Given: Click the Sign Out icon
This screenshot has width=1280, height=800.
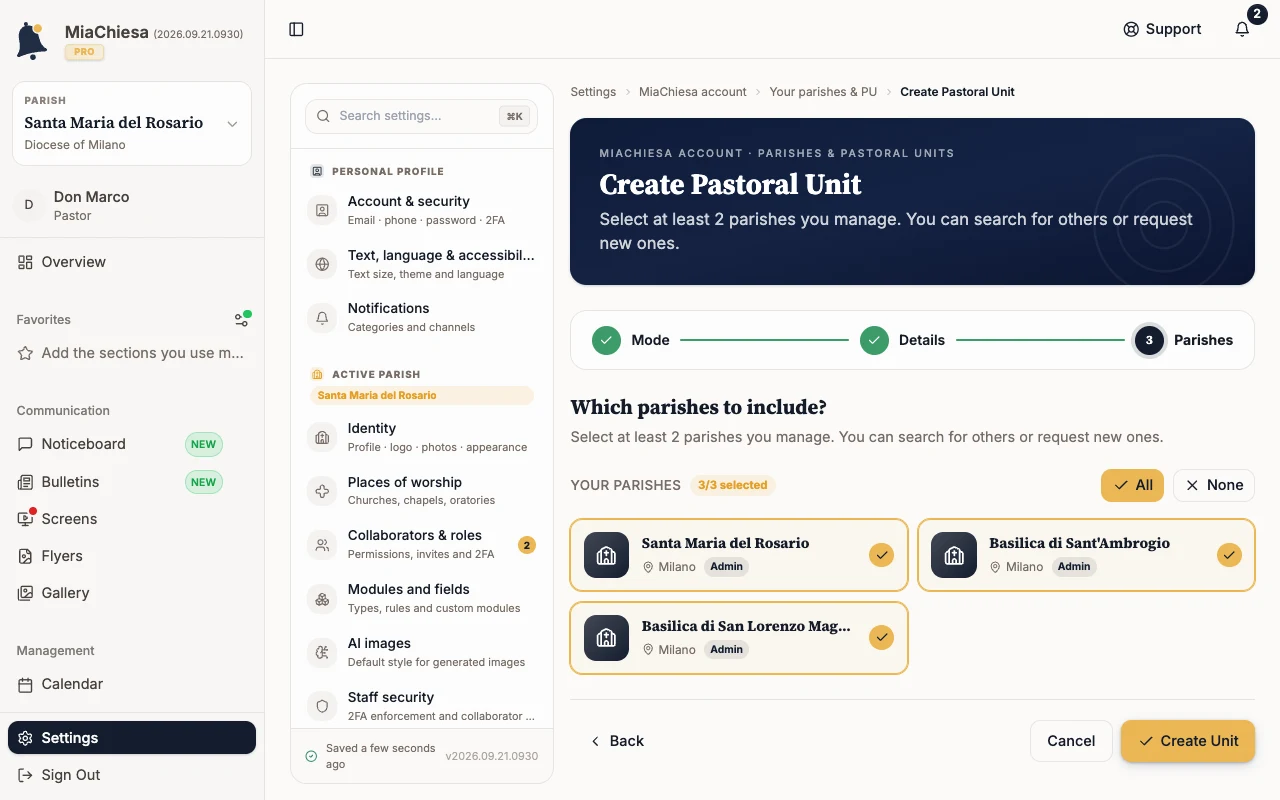Looking at the screenshot, I should pyautogui.click(x=25, y=775).
